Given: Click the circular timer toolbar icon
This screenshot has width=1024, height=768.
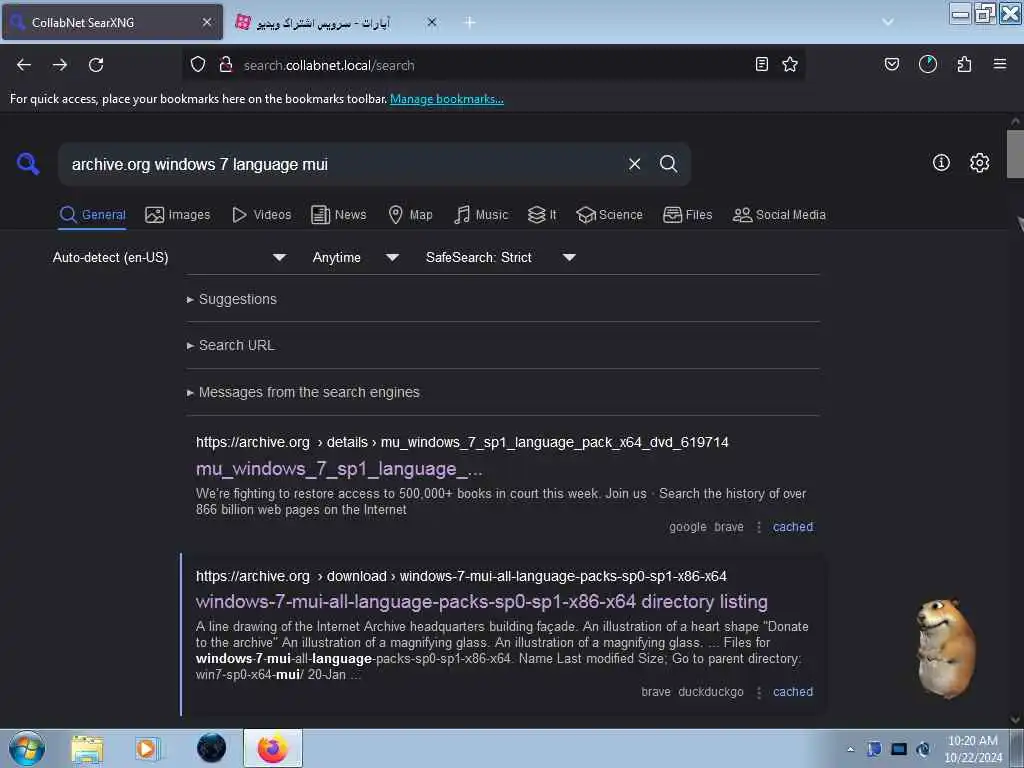Looking at the screenshot, I should [927, 64].
